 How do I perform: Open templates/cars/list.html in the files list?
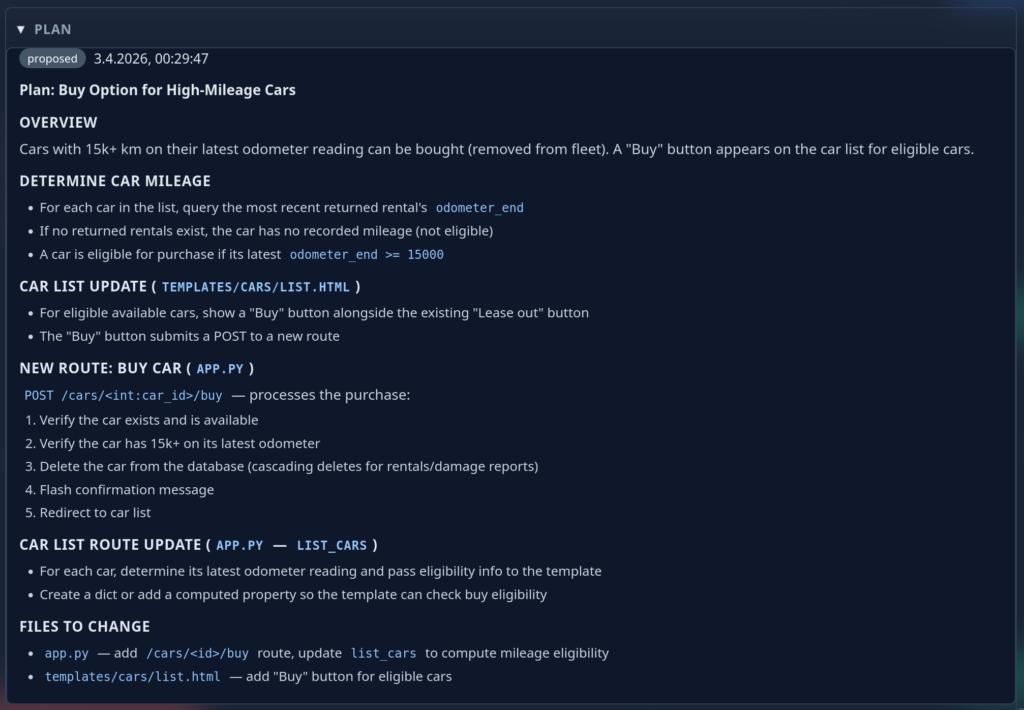point(132,677)
